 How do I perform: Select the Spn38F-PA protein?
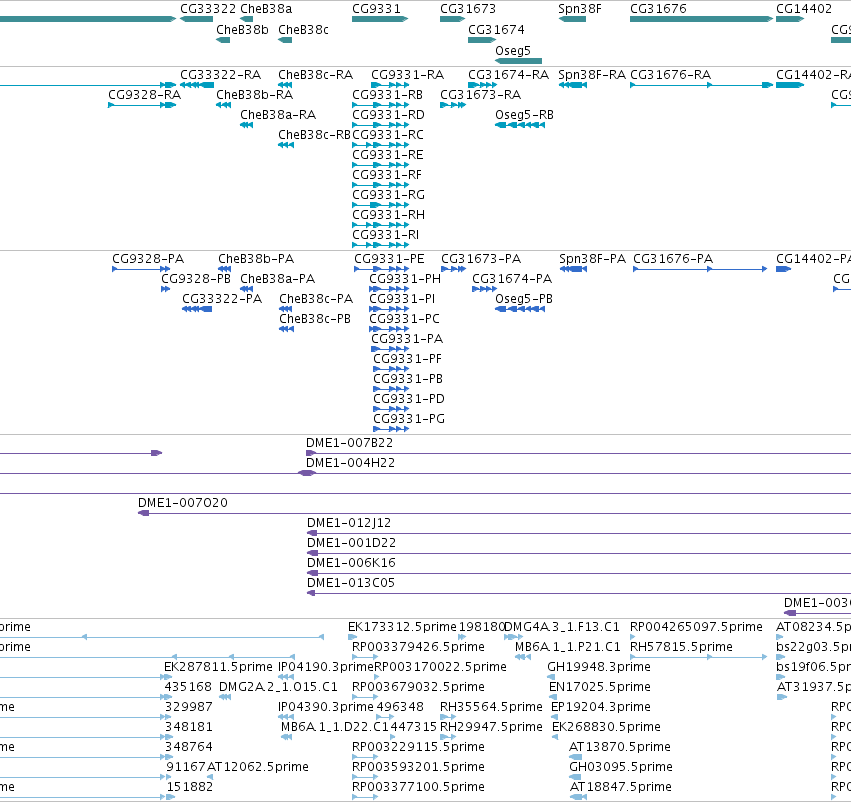[573, 269]
